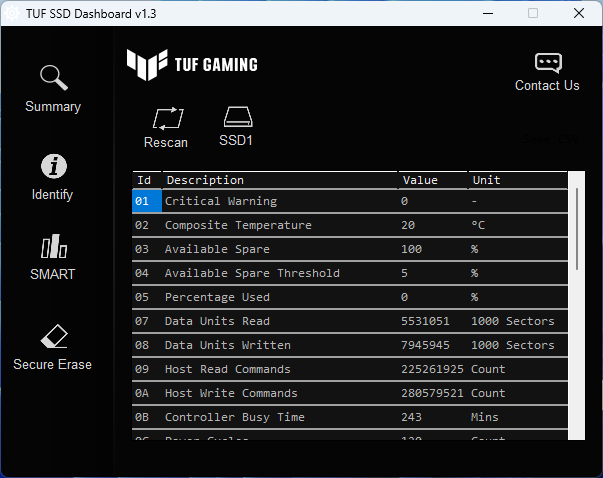
Task: Click the Rescan text label
Action: click(x=166, y=143)
